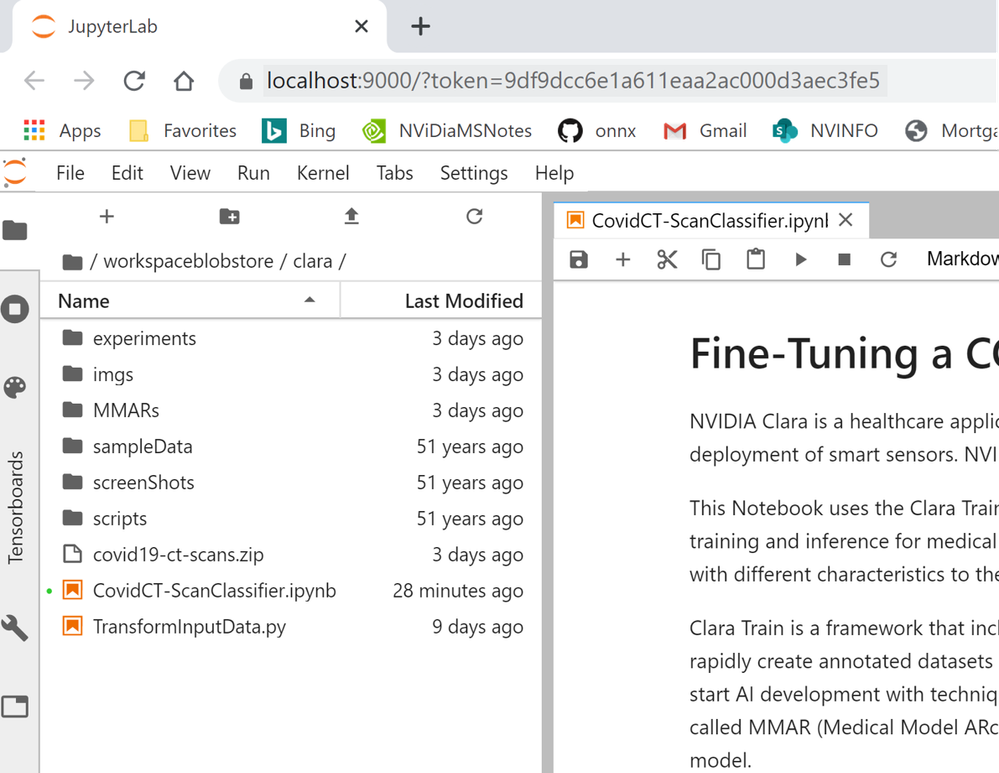Image resolution: width=999 pixels, height=773 pixels.
Task: Open the Favorites bookmark folder
Action: click(183, 131)
